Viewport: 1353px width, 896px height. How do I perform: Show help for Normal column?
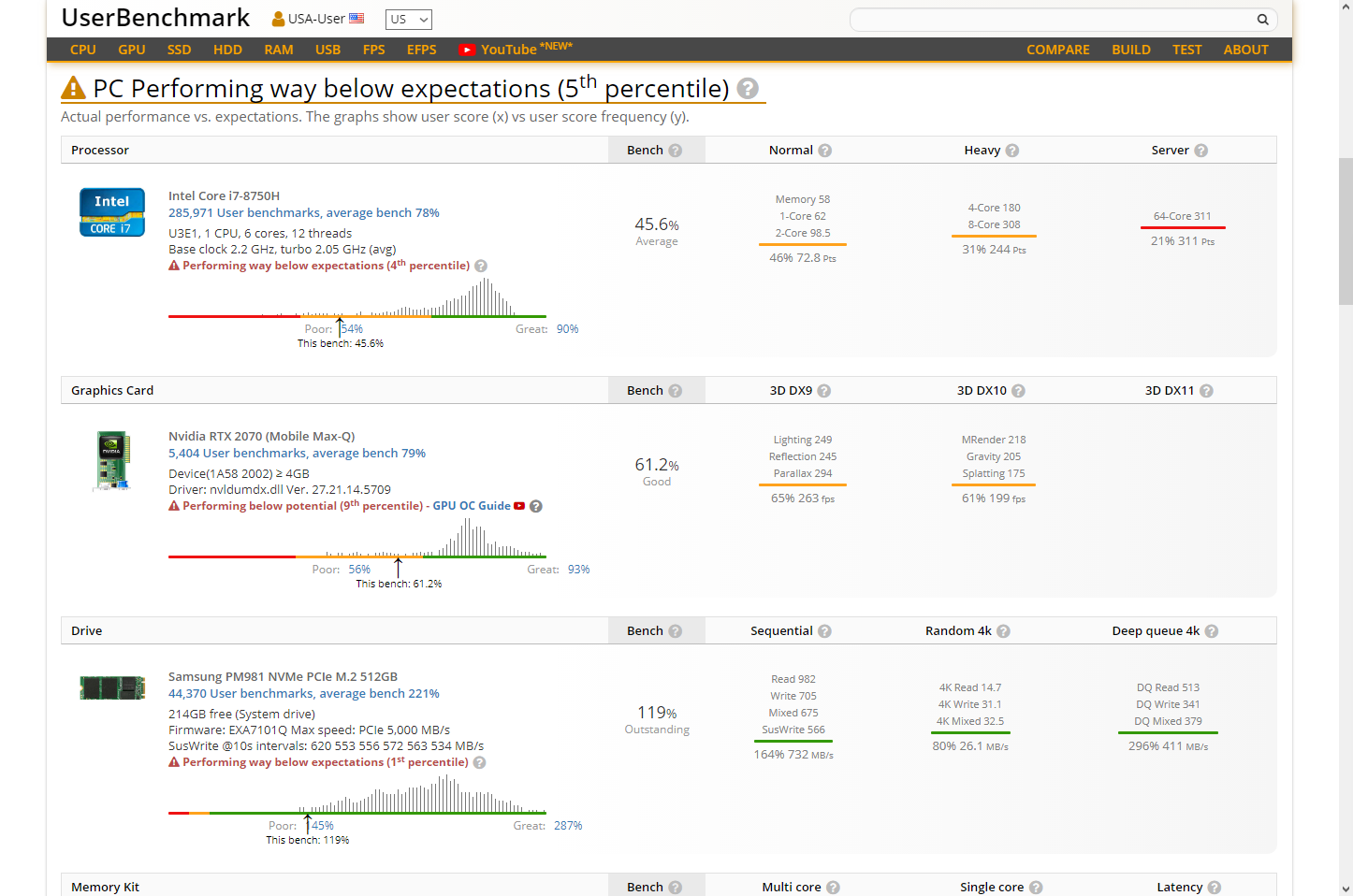point(825,151)
